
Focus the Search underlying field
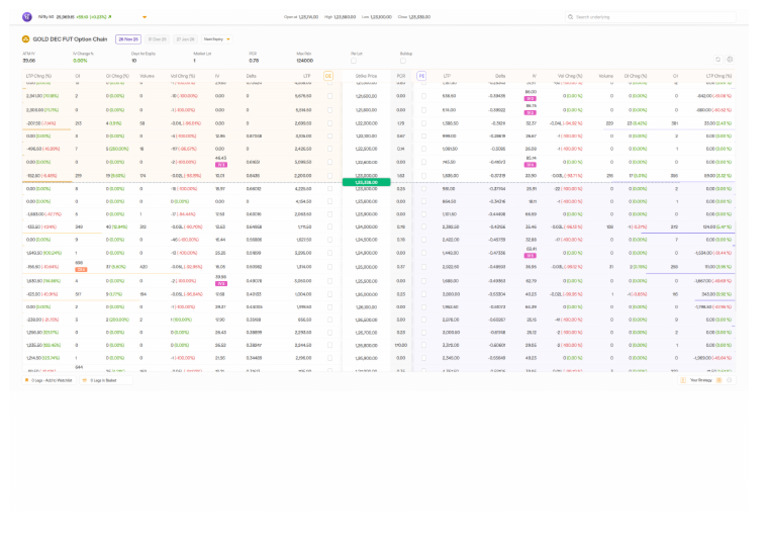tap(650, 17)
